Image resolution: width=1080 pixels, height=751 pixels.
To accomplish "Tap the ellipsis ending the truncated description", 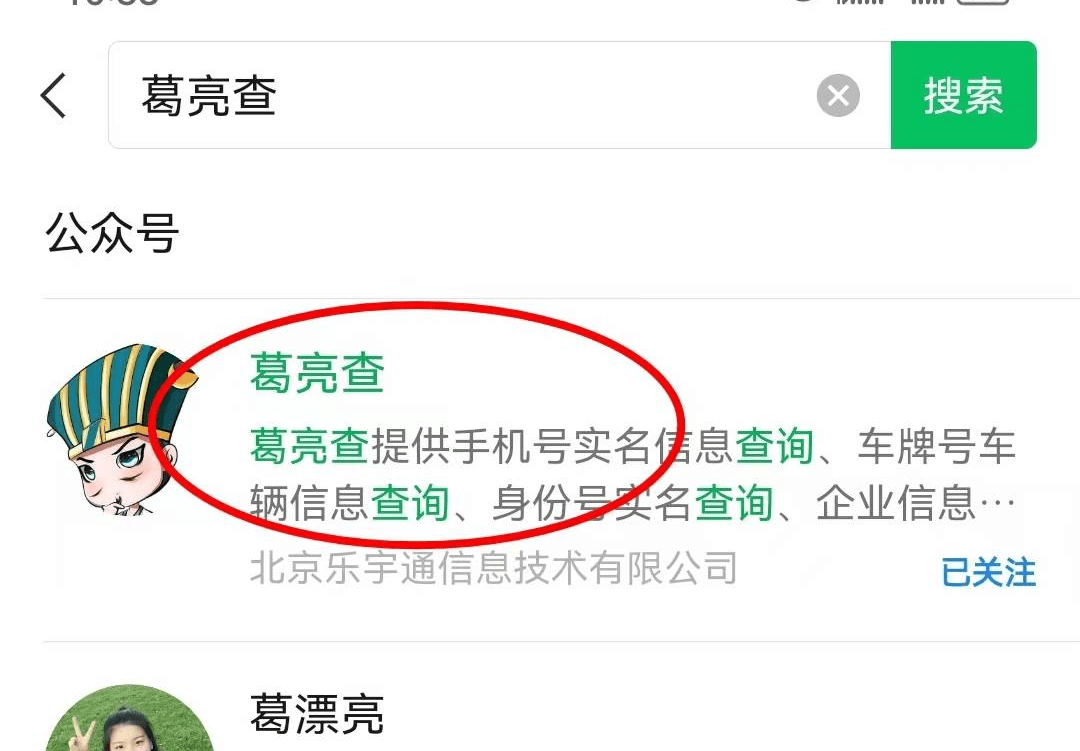I will [x=996, y=504].
